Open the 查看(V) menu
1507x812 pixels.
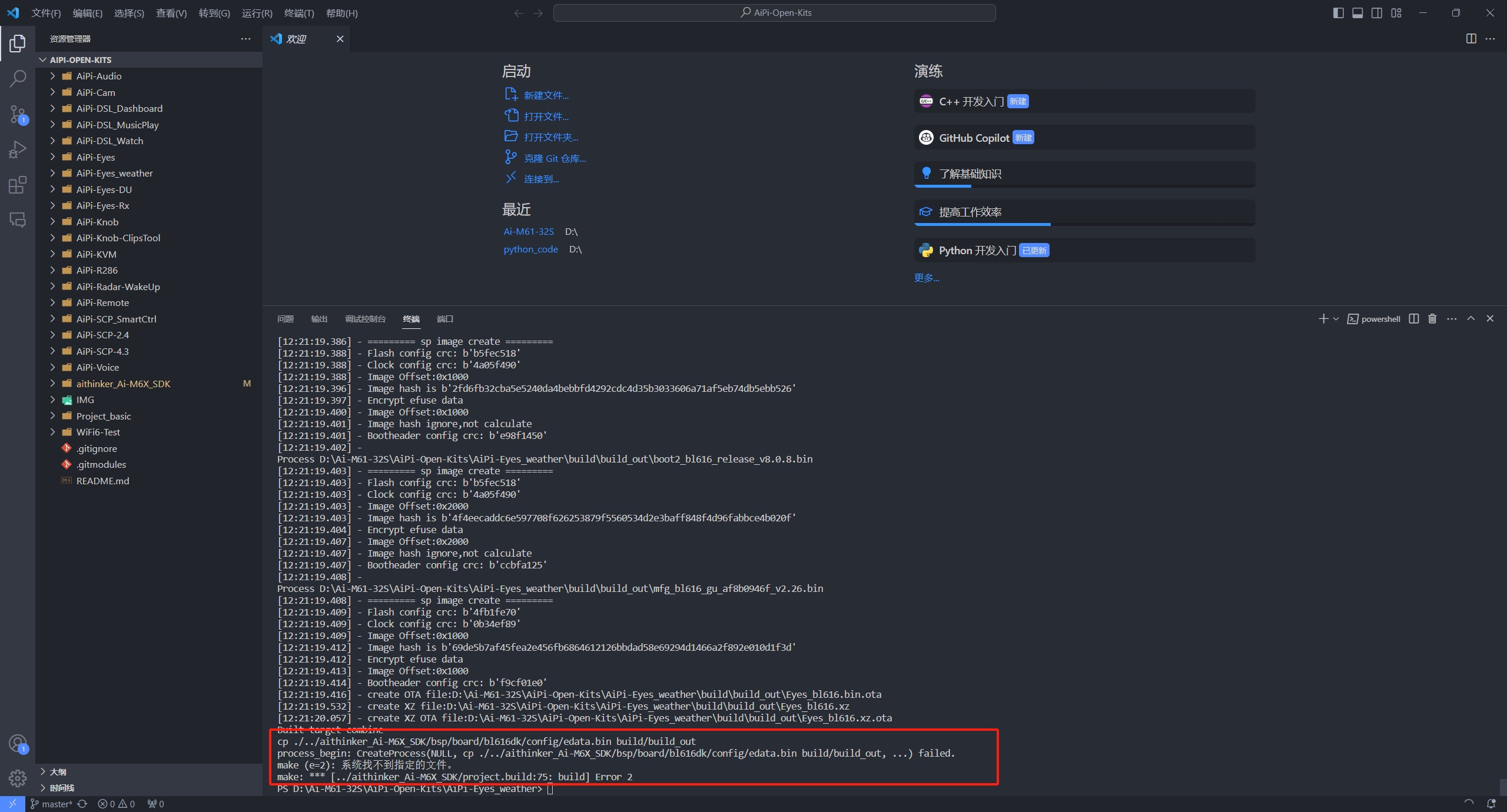point(171,13)
